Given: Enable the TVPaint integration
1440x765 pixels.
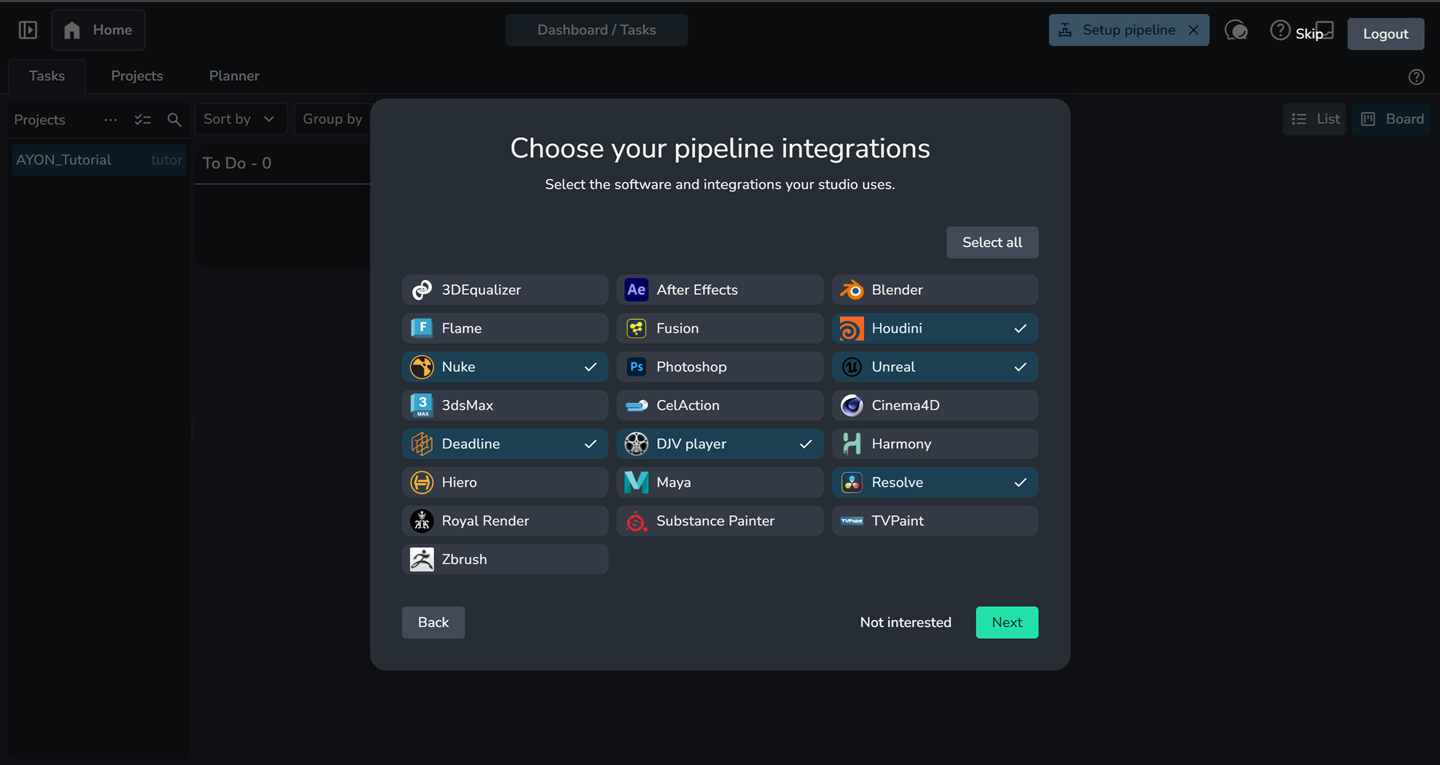Looking at the screenshot, I should pos(935,521).
